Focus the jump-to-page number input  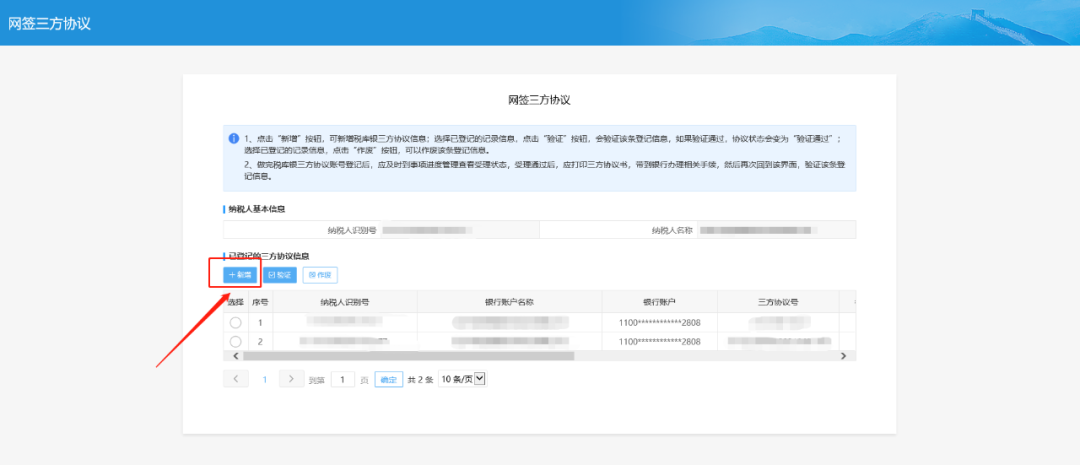point(343,379)
